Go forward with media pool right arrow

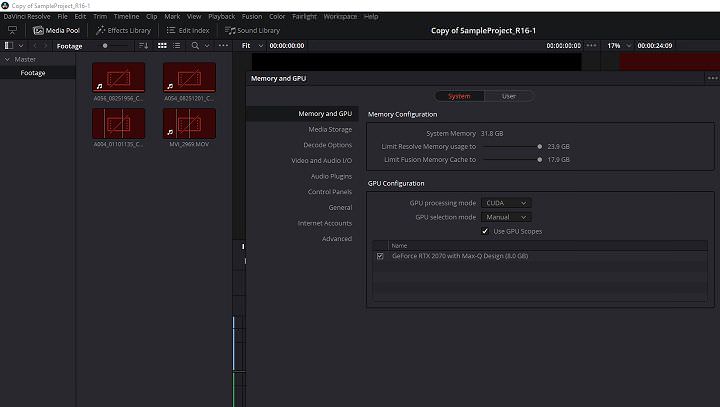point(45,45)
